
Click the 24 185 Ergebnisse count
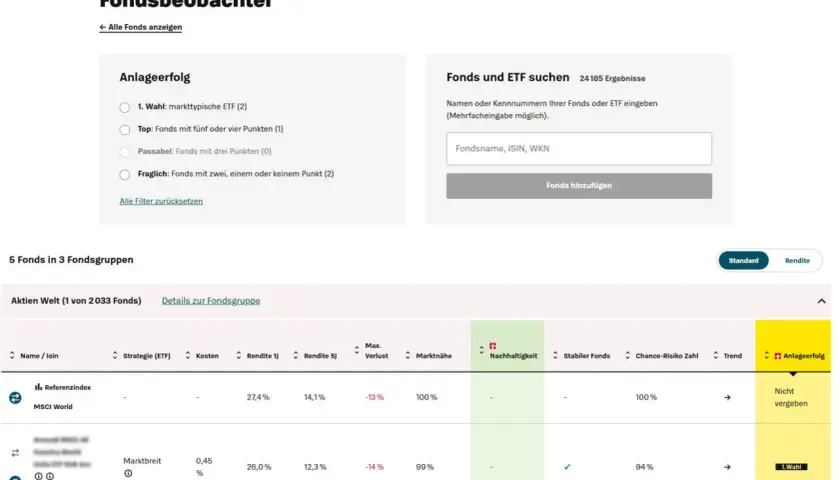(612, 78)
